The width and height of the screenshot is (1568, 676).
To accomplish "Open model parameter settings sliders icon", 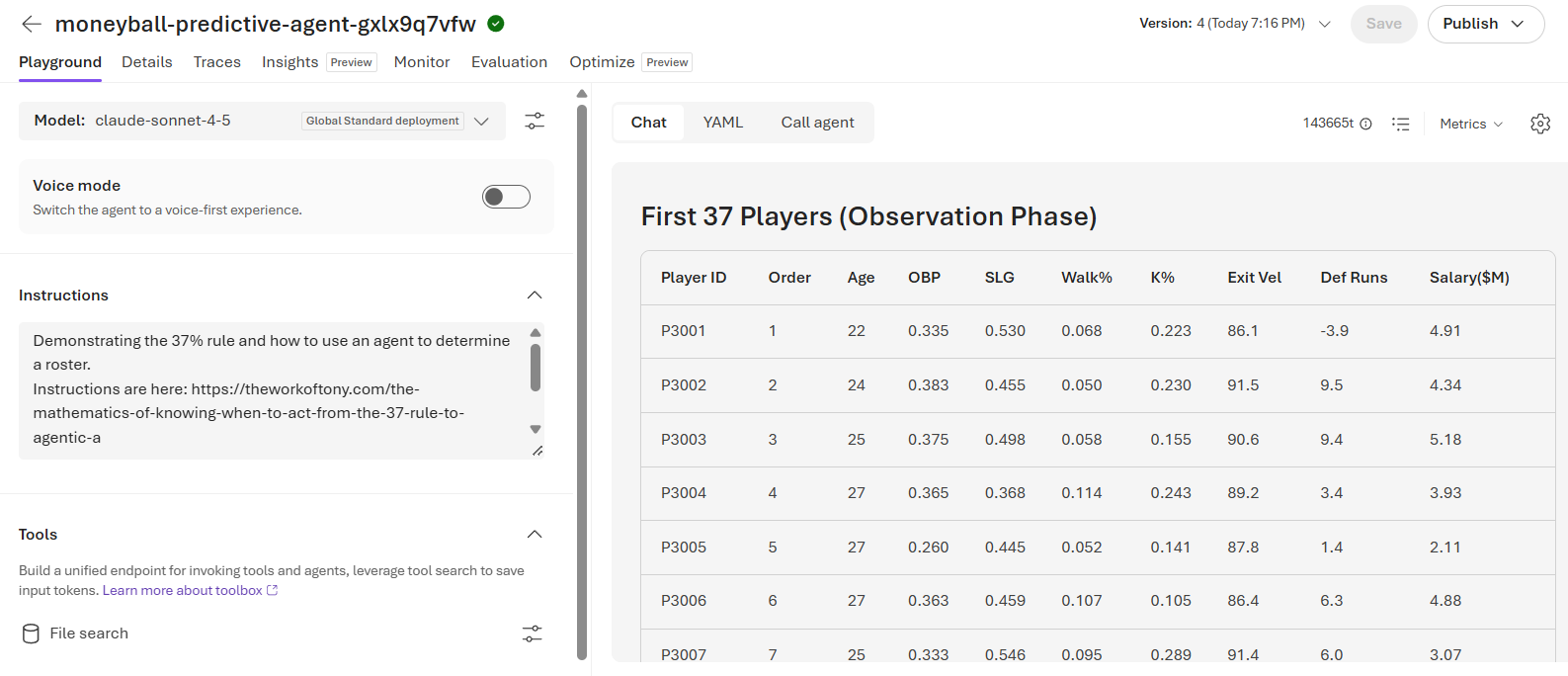I will coord(535,121).
